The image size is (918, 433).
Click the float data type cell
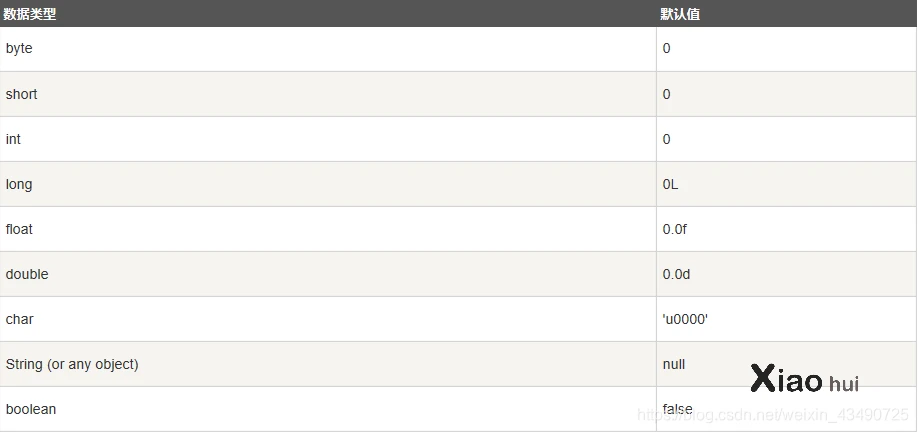tap(19, 229)
